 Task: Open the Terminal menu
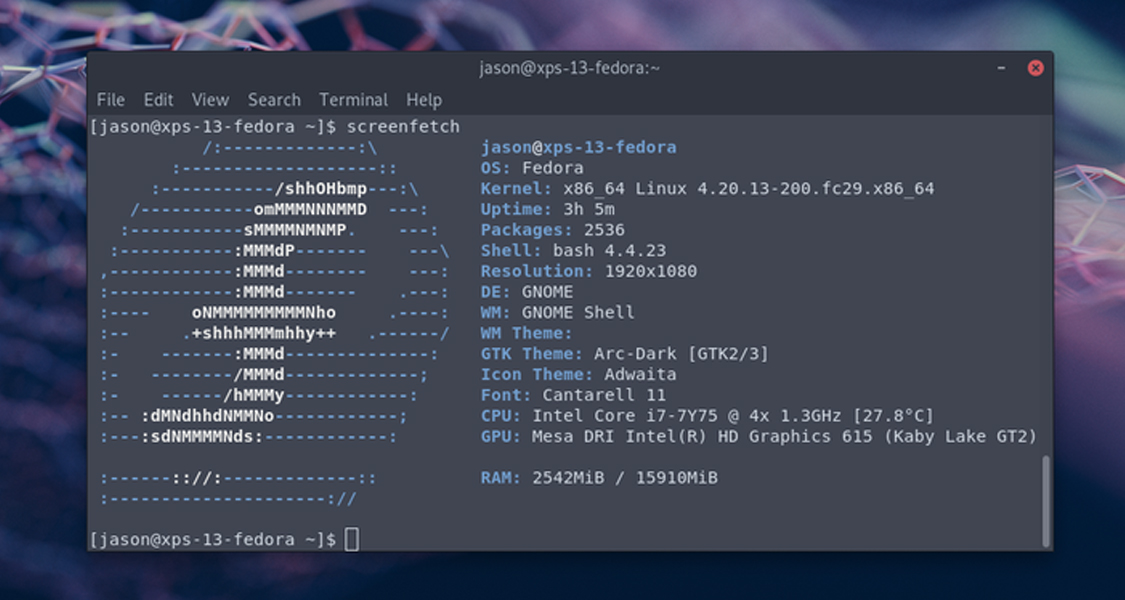pos(353,99)
